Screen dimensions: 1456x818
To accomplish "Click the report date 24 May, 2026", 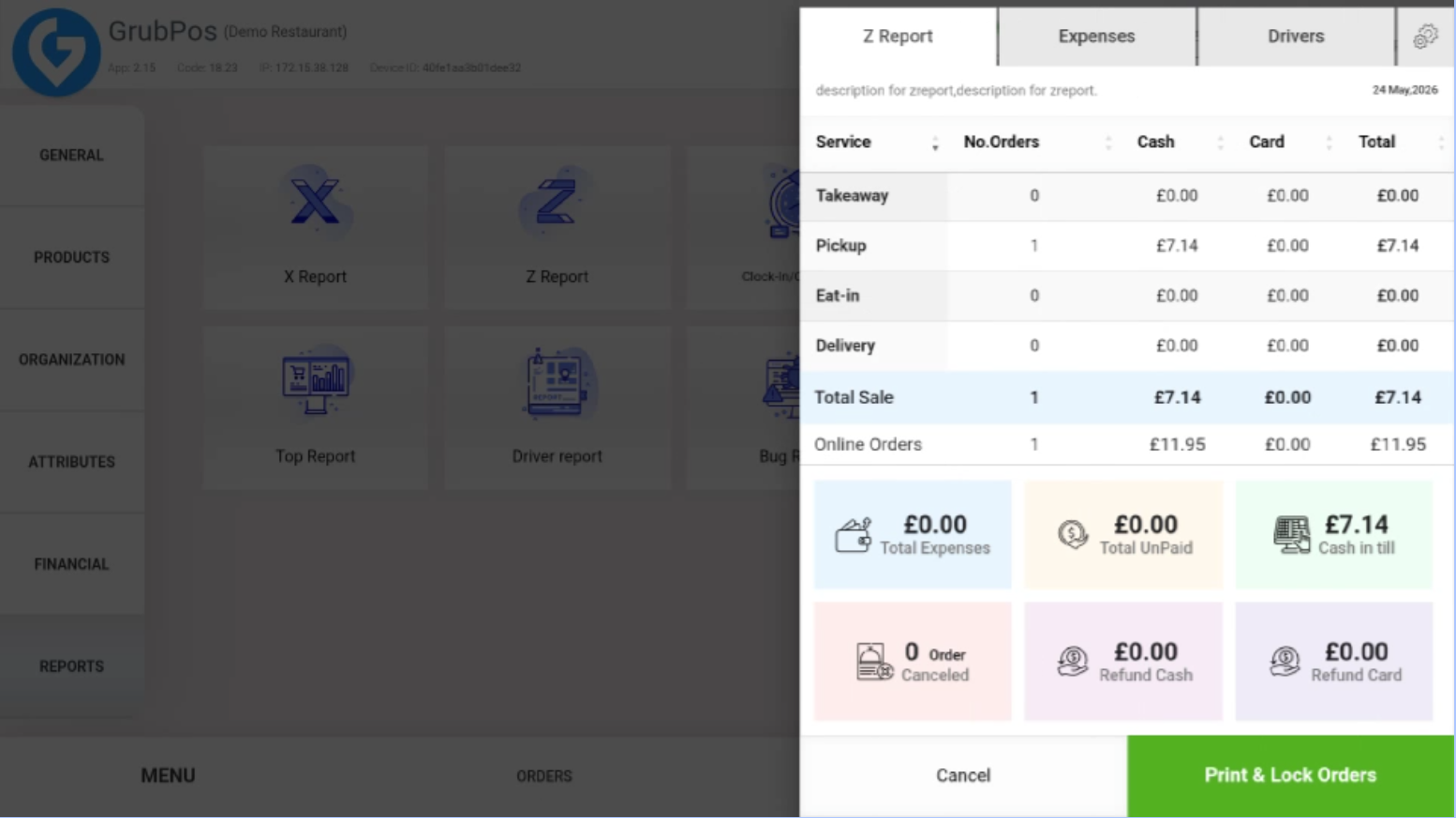I will pos(1404,90).
